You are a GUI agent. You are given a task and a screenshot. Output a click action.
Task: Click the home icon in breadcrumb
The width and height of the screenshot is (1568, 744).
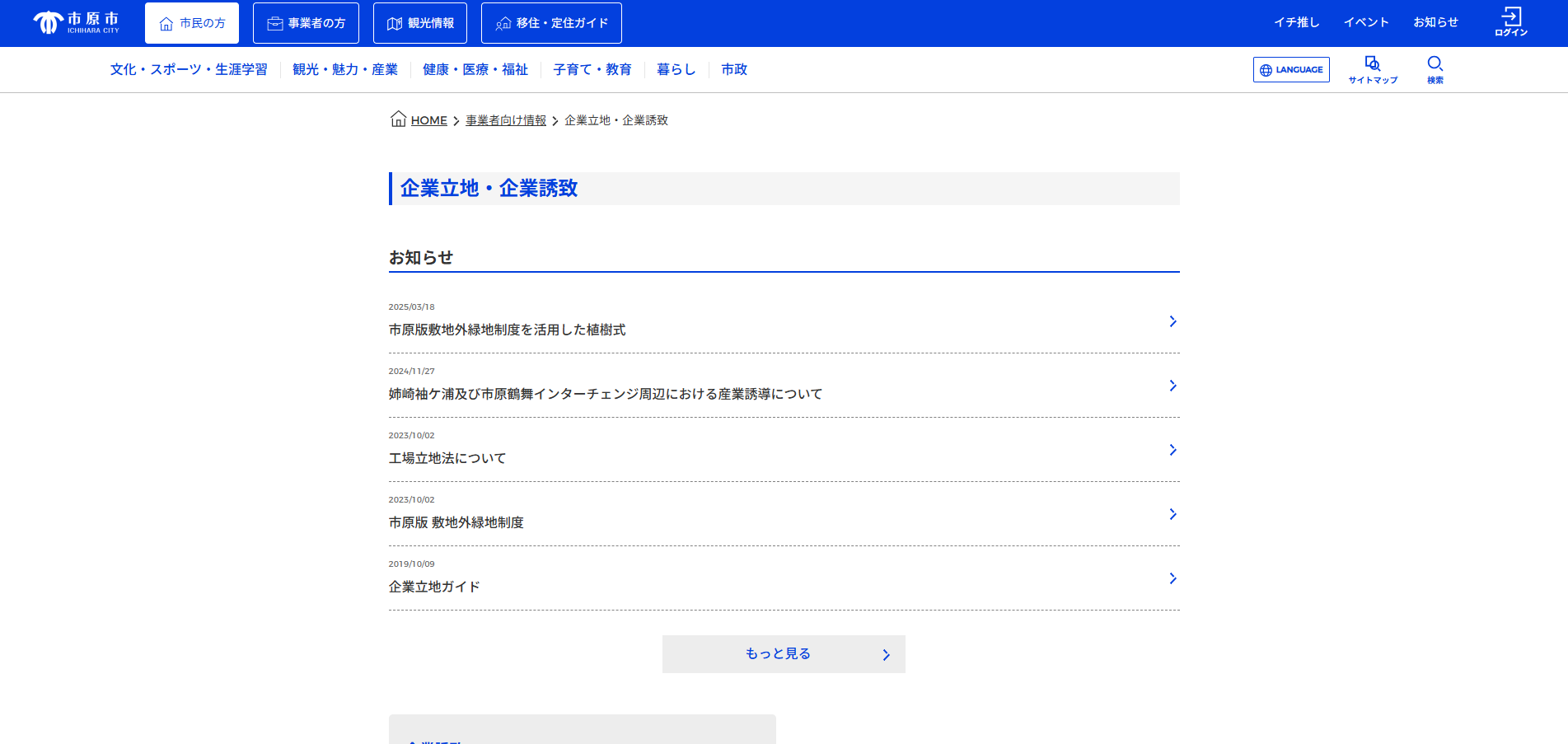click(398, 119)
